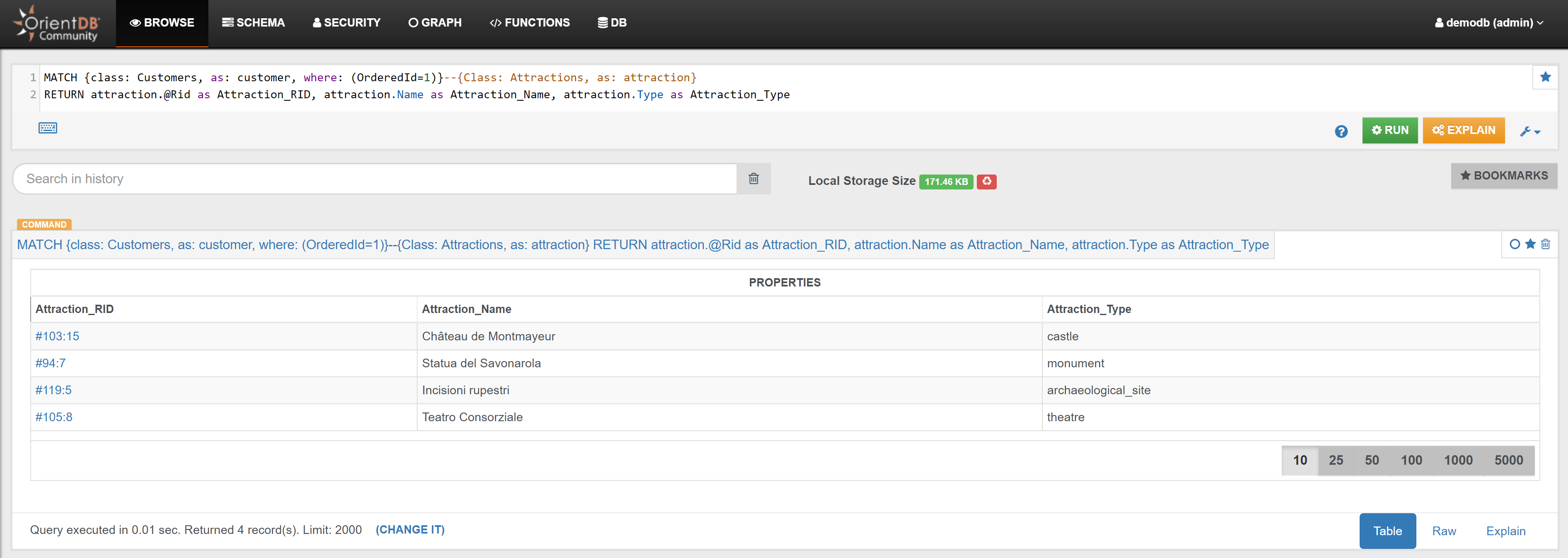This screenshot has height=558, width=1568.
Task: Star the executed command result
Action: pyautogui.click(x=1530, y=244)
